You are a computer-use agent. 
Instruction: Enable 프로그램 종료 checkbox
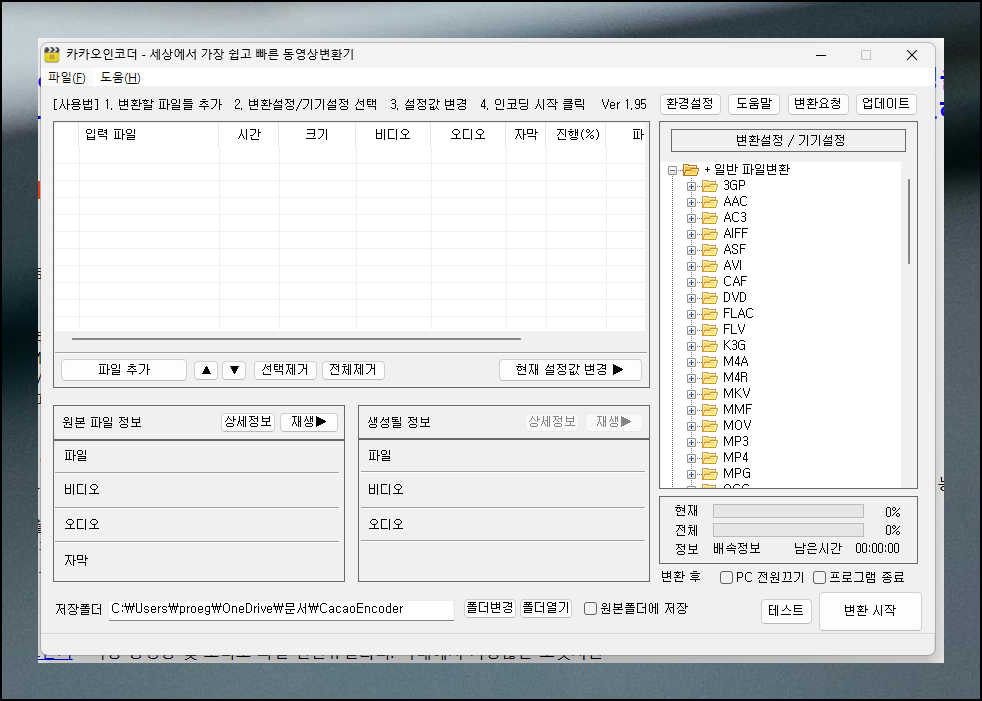(x=819, y=578)
